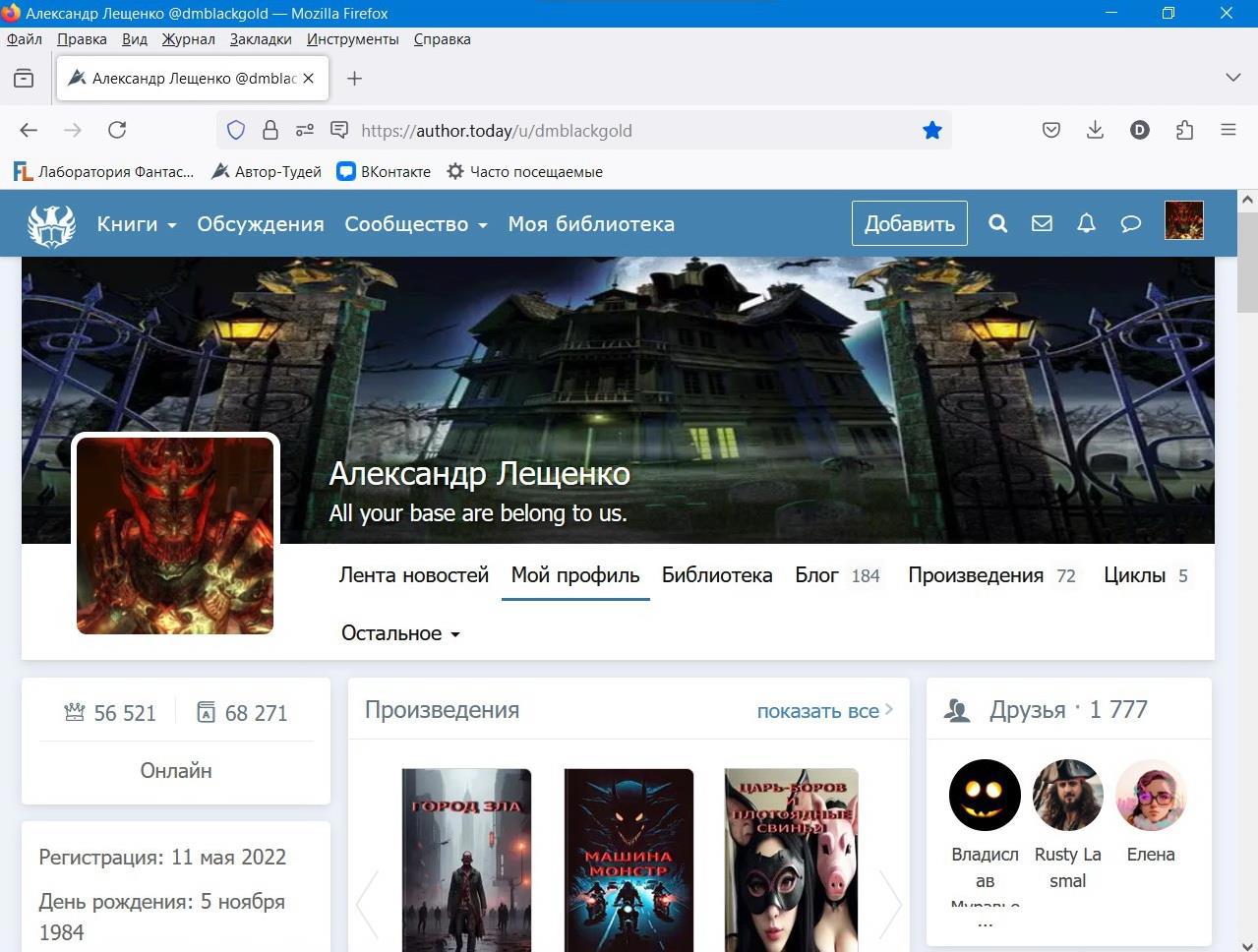Click the URL address field
Screen dimensions: 1258x952
click(629, 131)
